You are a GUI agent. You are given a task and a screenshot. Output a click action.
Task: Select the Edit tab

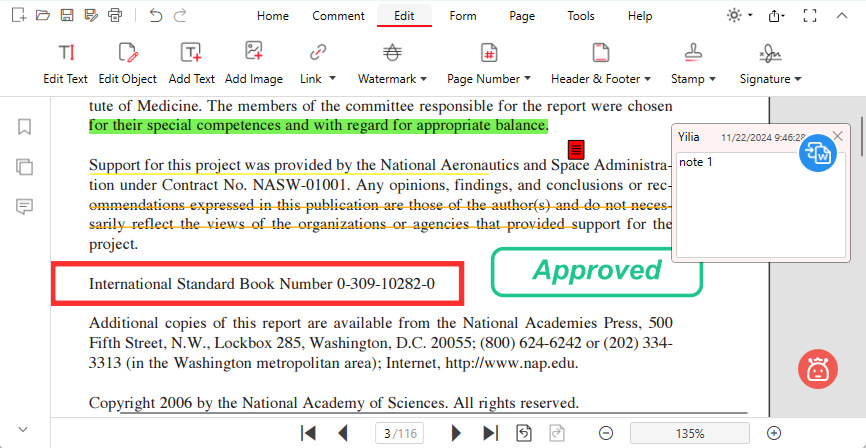pos(404,16)
